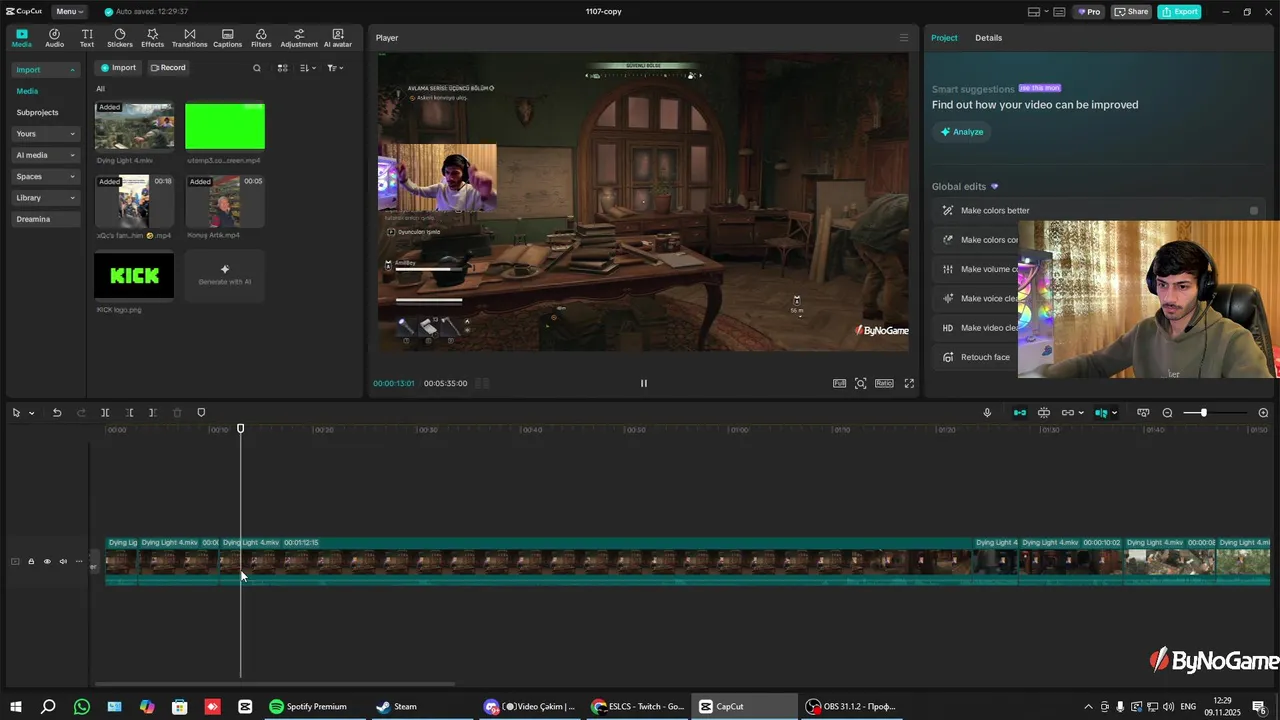
Task: Click the timeline horizontal scrollbar
Action: tap(275, 684)
